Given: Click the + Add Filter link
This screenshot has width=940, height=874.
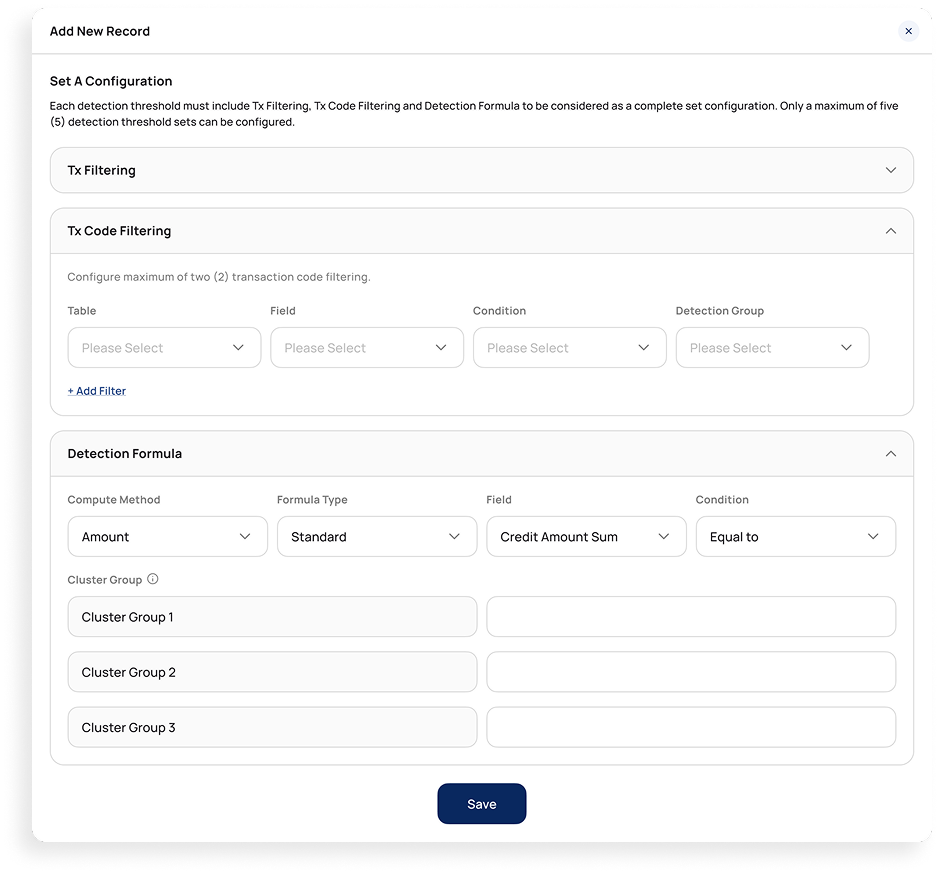Looking at the screenshot, I should point(97,391).
